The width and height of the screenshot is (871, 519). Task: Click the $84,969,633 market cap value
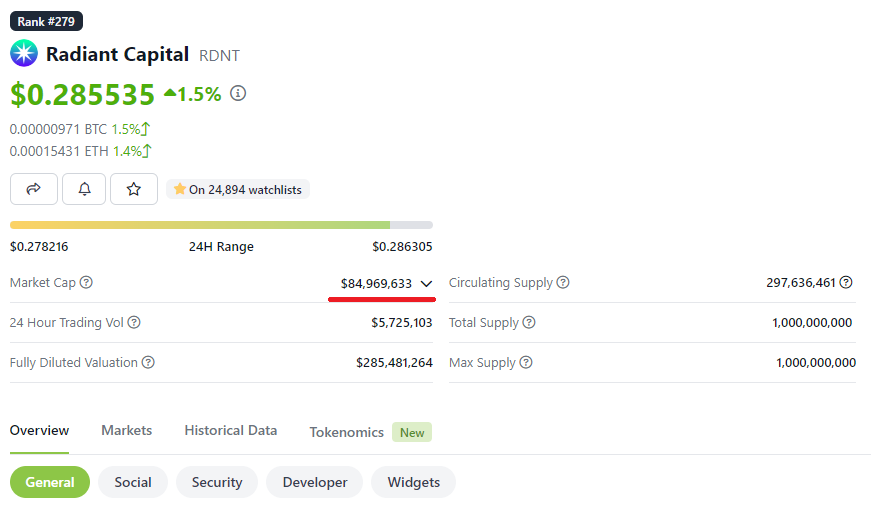click(x=377, y=283)
